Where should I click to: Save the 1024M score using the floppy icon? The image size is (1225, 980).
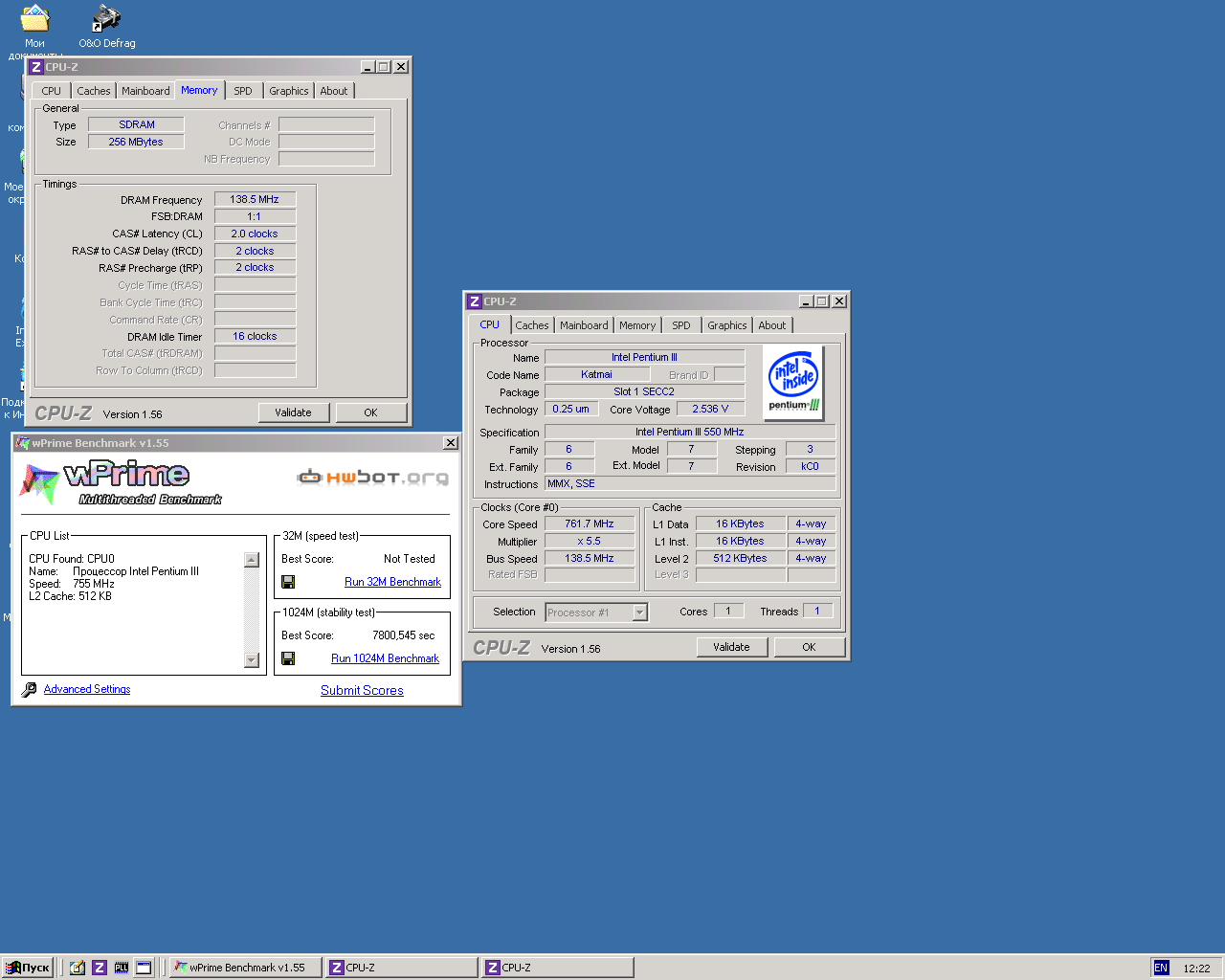point(288,658)
